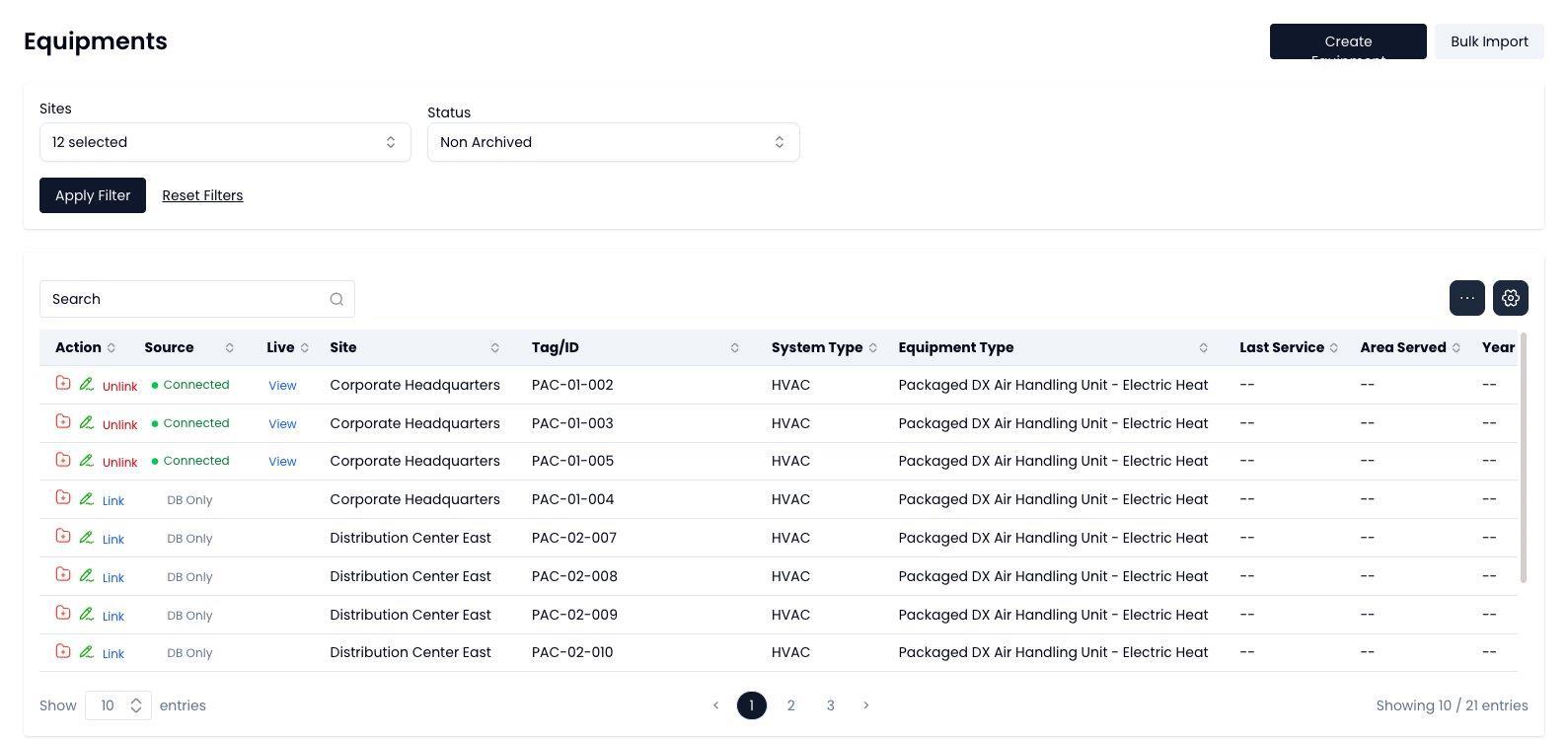Sort by System Type column arrows
1568x740 pixels.
pos(873,347)
